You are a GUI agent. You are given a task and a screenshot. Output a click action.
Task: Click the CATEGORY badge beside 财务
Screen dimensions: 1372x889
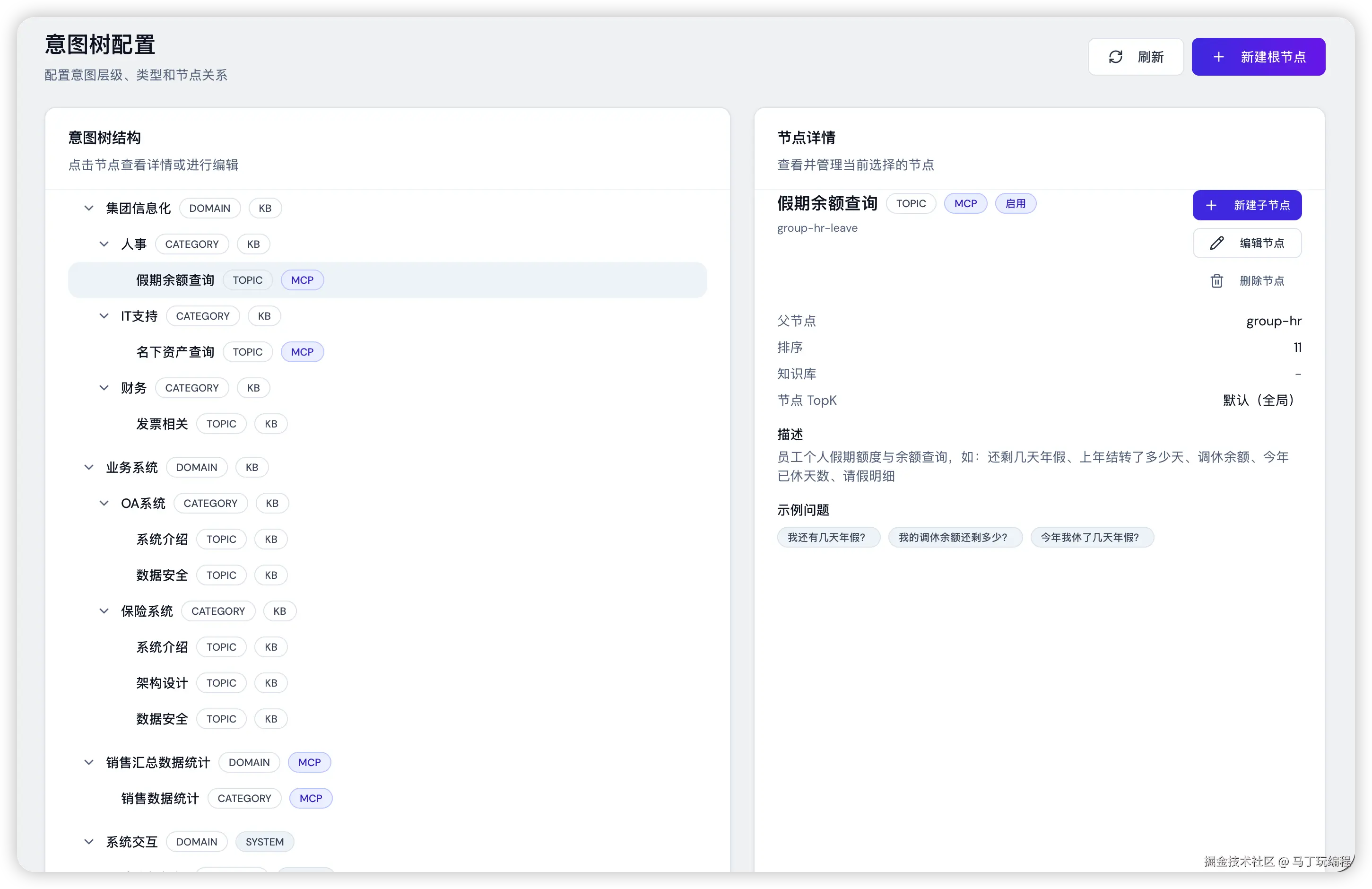pyautogui.click(x=192, y=388)
